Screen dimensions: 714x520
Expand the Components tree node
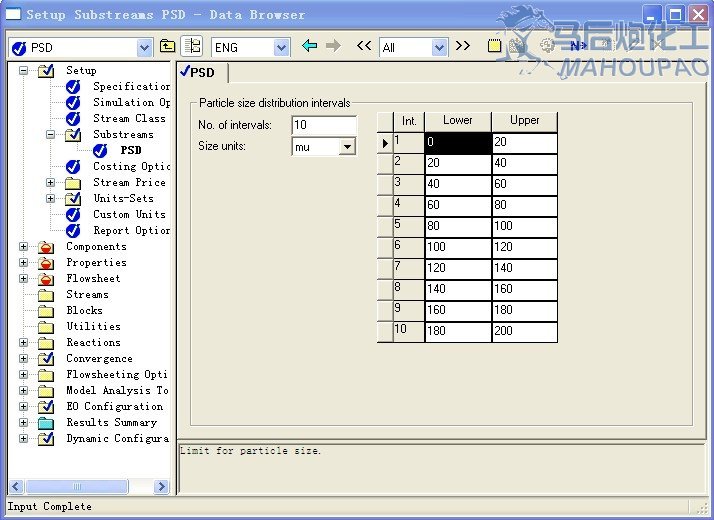(23, 247)
